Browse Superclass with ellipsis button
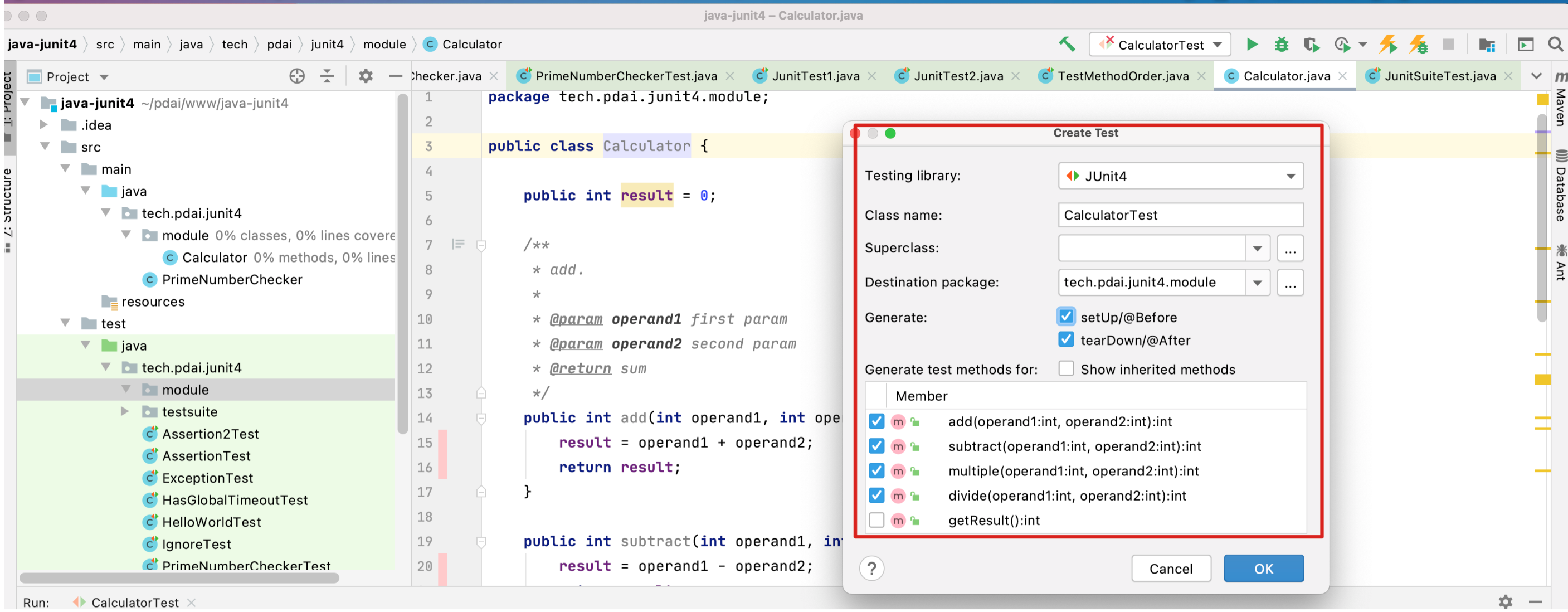 (1290, 249)
